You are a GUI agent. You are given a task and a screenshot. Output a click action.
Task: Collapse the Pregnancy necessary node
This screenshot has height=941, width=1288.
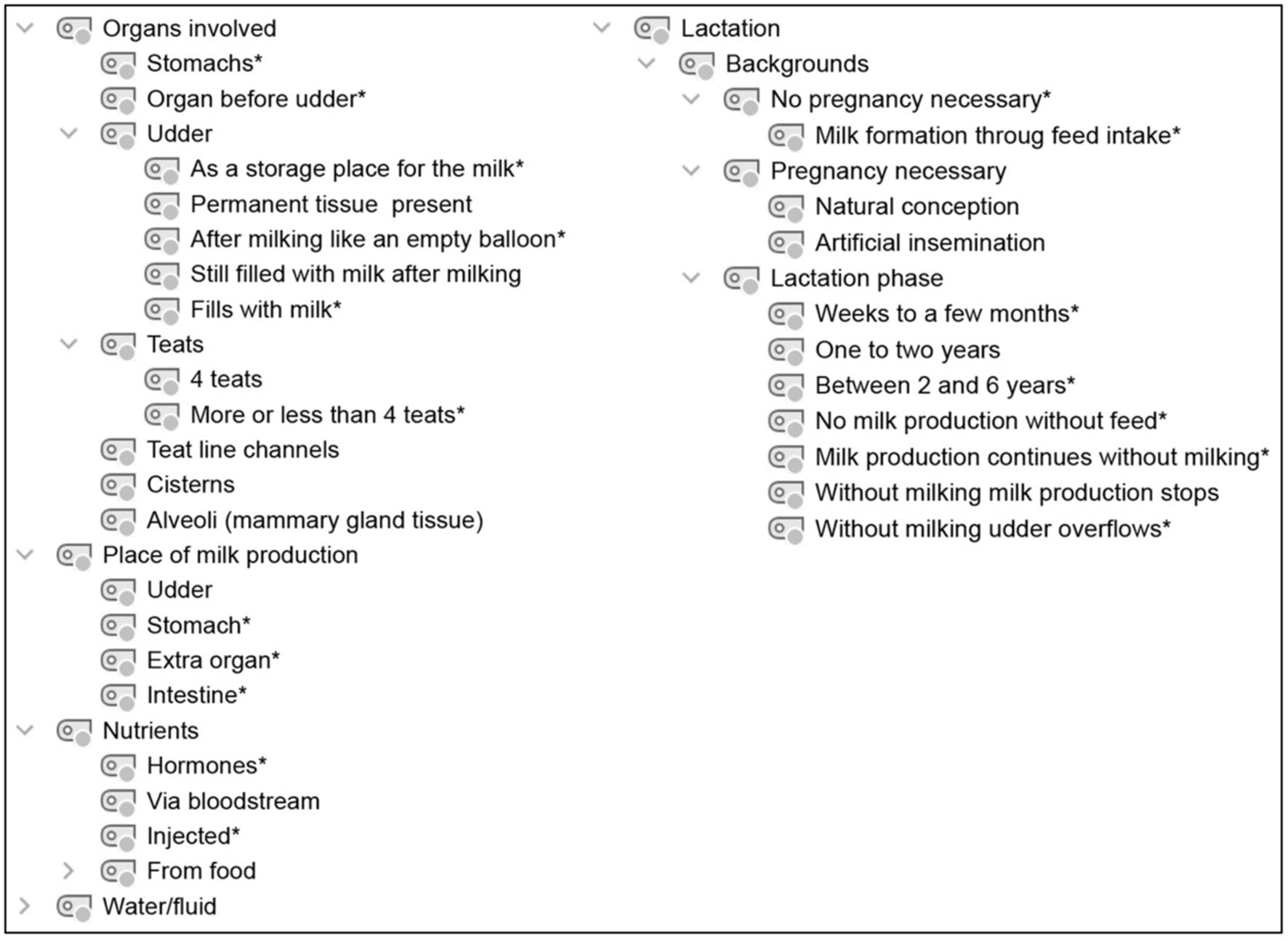pyautogui.click(x=691, y=171)
